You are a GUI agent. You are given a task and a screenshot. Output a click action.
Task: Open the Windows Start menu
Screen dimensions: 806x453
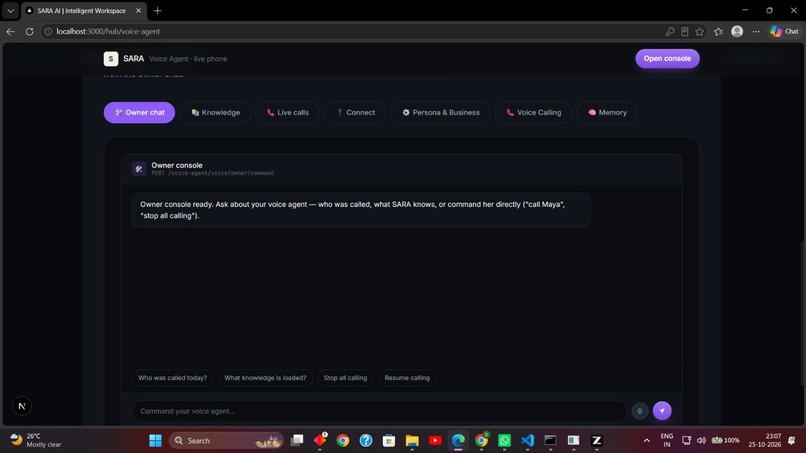click(x=155, y=441)
